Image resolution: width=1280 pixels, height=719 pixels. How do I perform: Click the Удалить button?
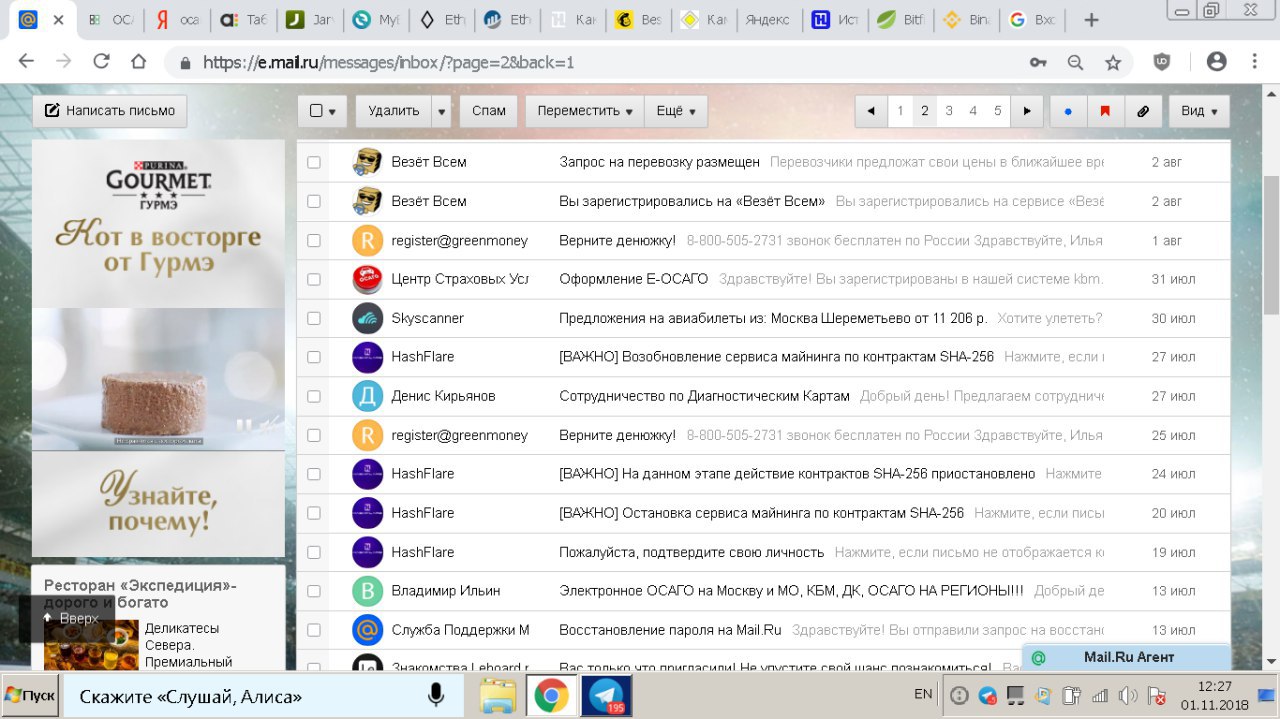click(393, 111)
